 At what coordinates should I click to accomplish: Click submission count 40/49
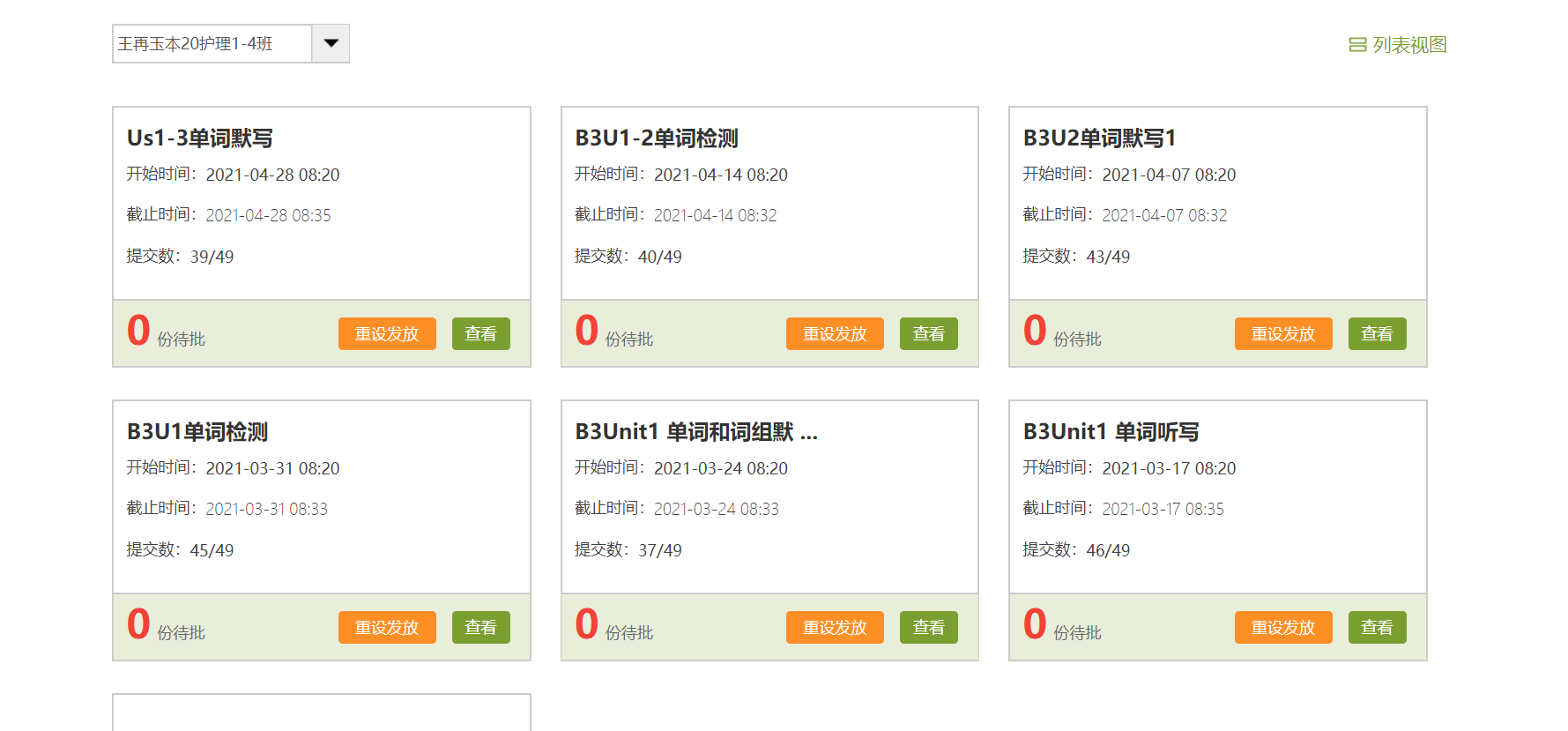660,257
